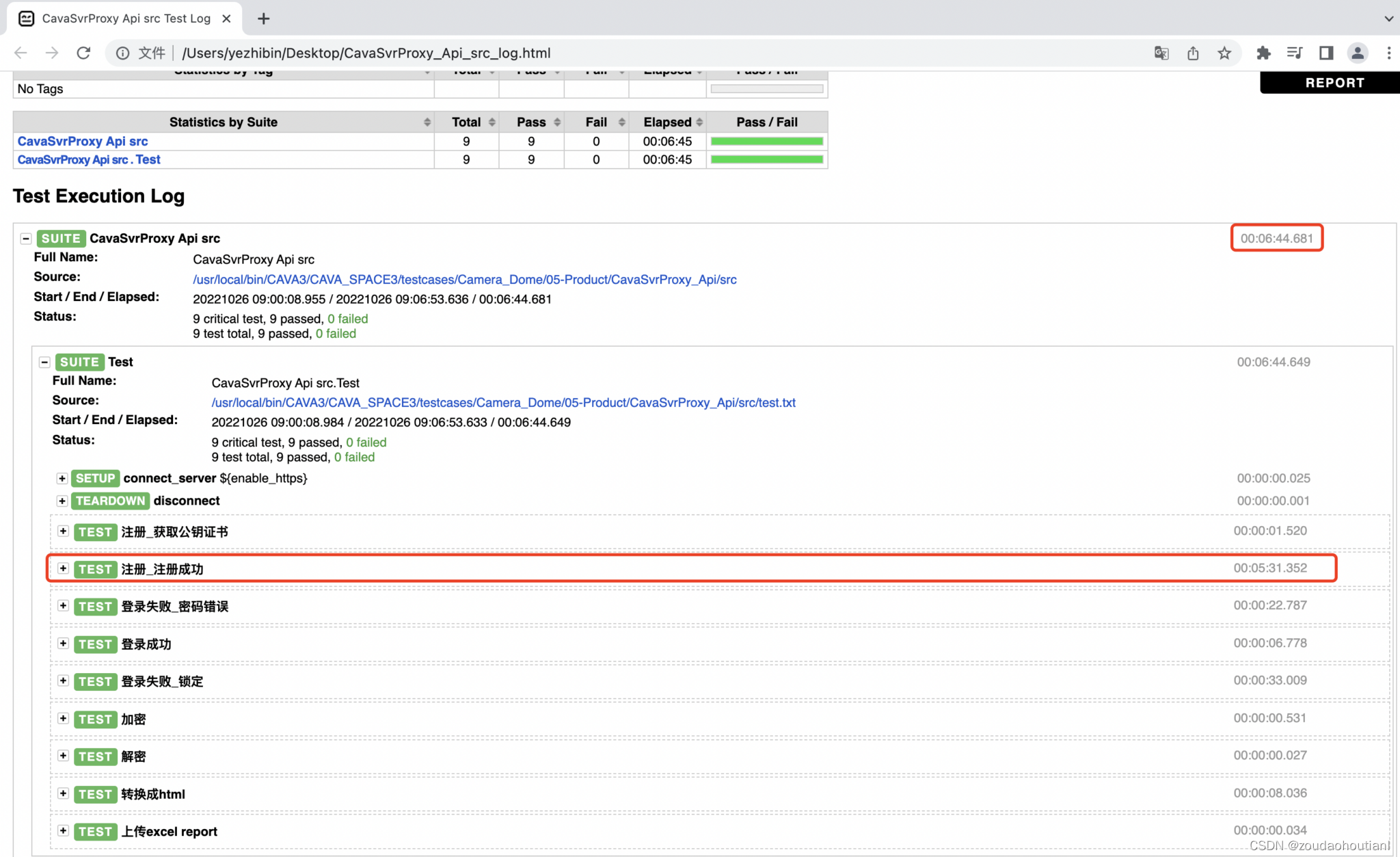Screen dimensions: 1400x857
Task: Open a new browser tab
Action: (x=263, y=18)
